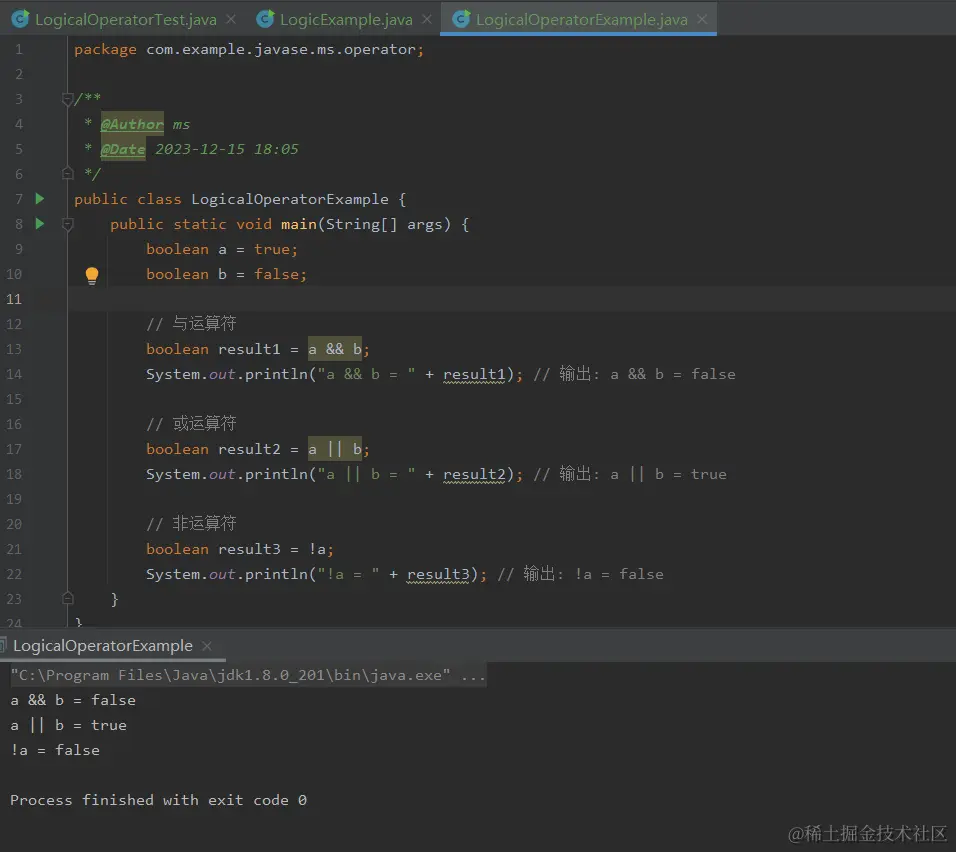Place the cursor on empty line 11
This screenshot has width=956, height=852.
click(x=511, y=299)
